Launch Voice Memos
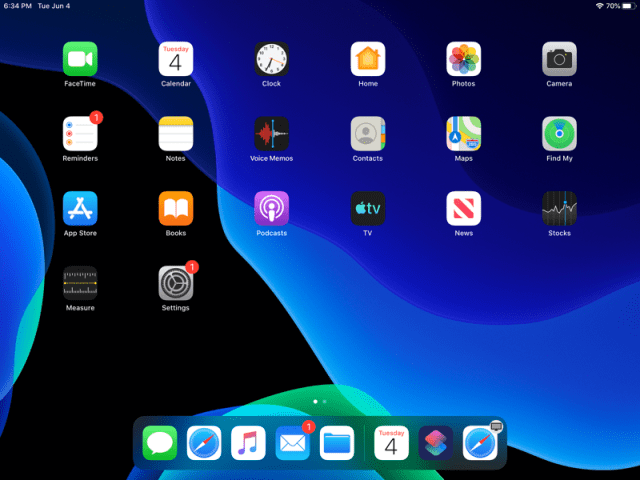 [271, 133]
